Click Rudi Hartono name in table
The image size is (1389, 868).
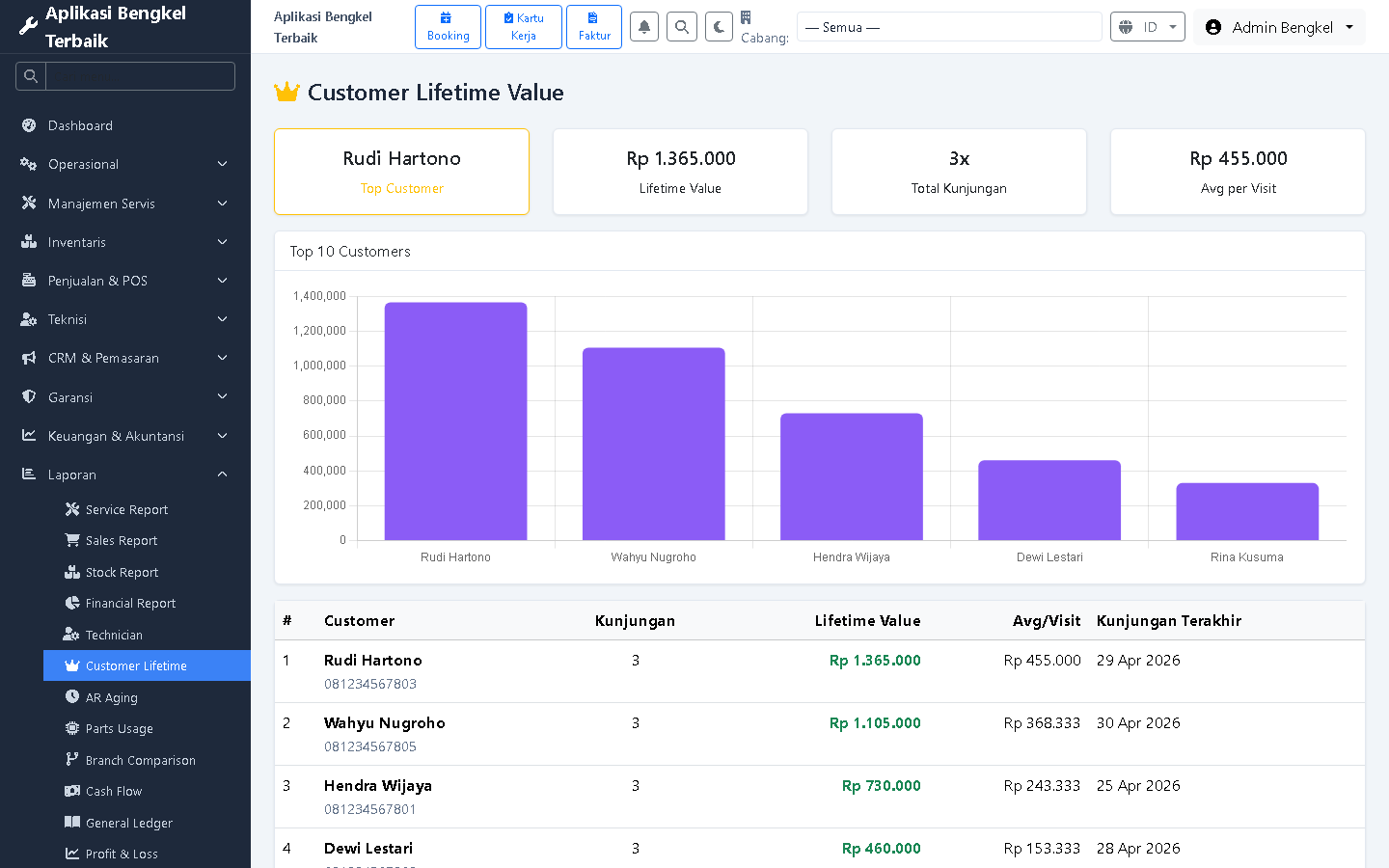coord(373,661)
